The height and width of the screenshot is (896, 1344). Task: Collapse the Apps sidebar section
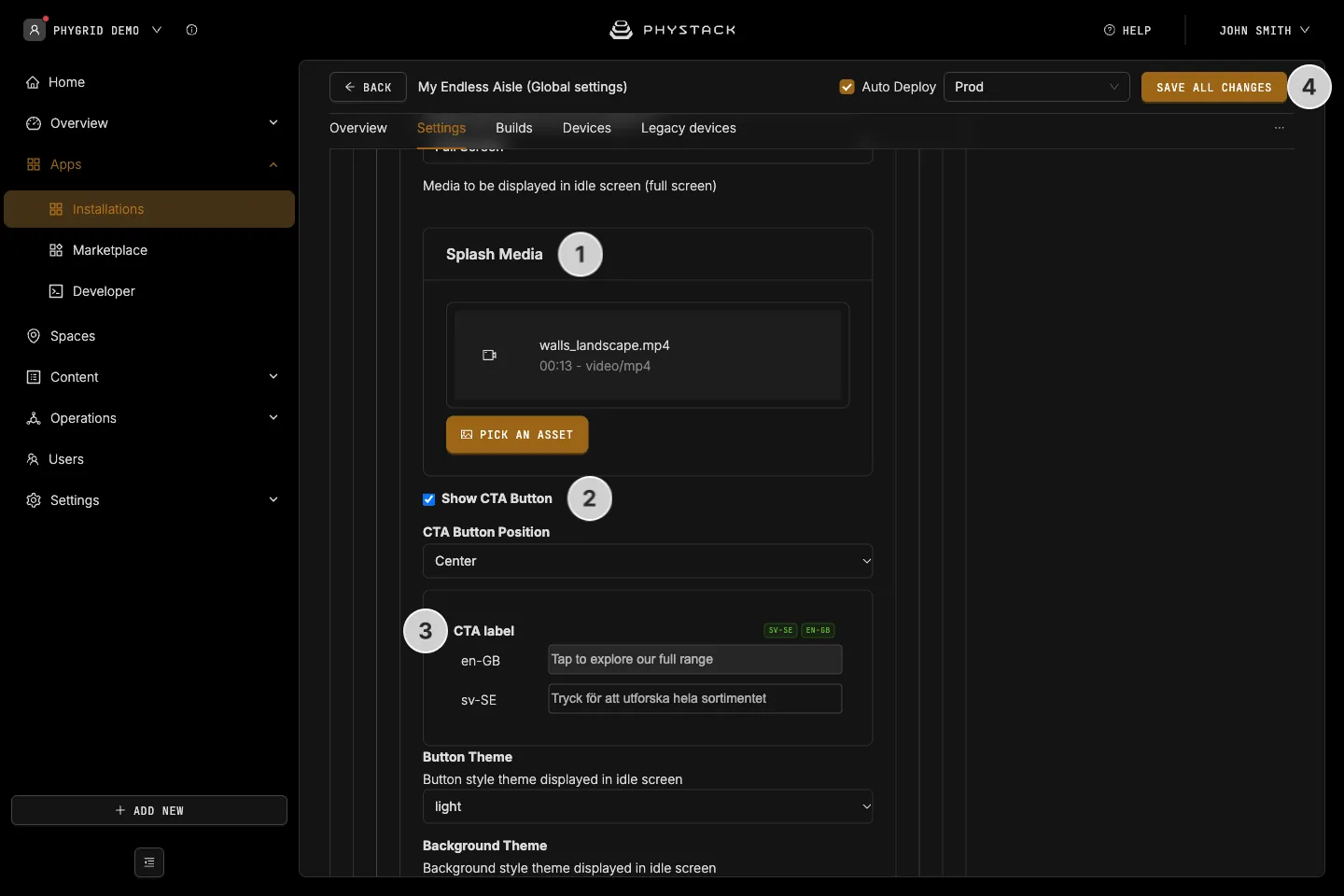[x=273, y=164]
